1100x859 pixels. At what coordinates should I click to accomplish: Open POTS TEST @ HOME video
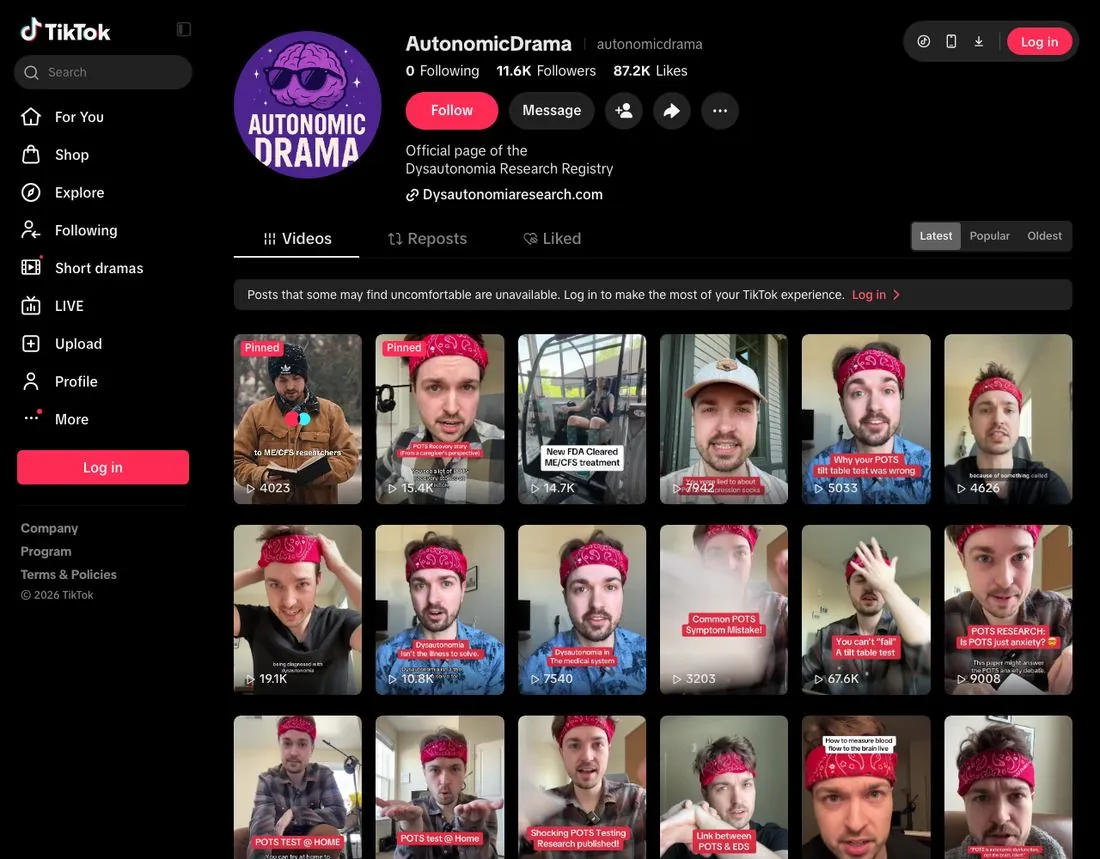297,787
